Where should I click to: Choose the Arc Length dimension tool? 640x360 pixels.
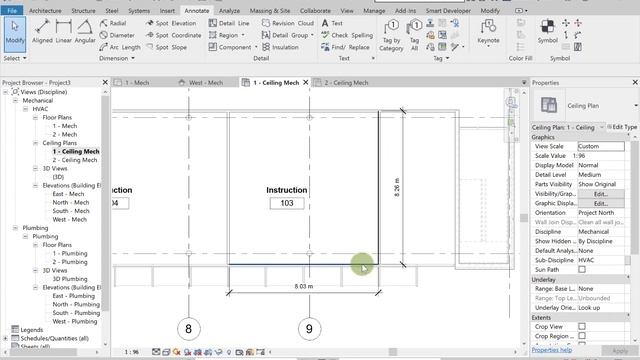coord(120,47)
